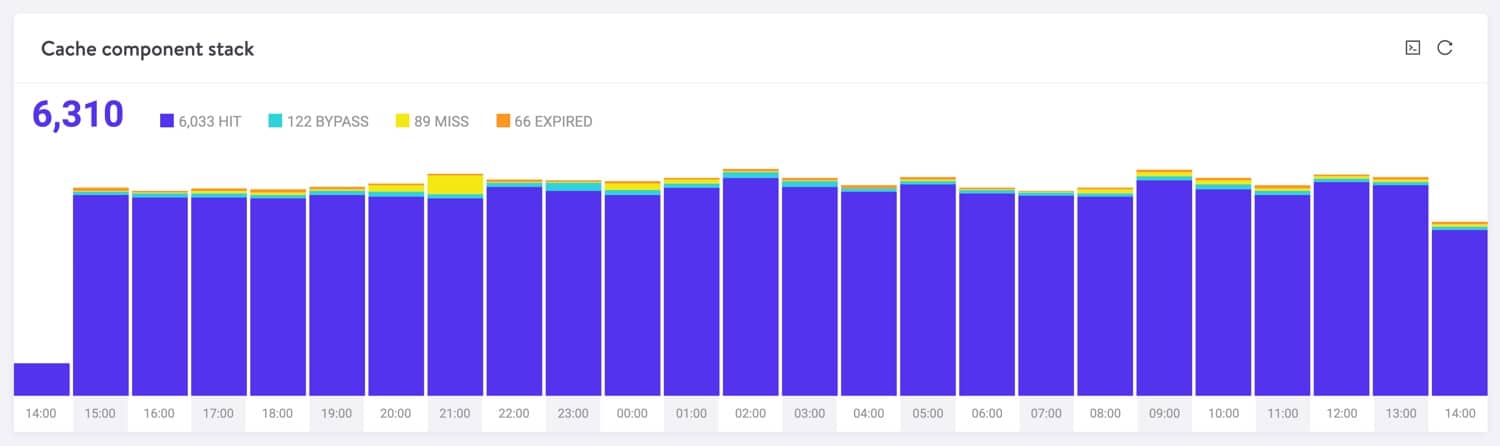Image resolution: width=1500 pixels, height=446 pixels.
Task: Click the refresh icon in panel header
Action: (x=1444, y=48)
